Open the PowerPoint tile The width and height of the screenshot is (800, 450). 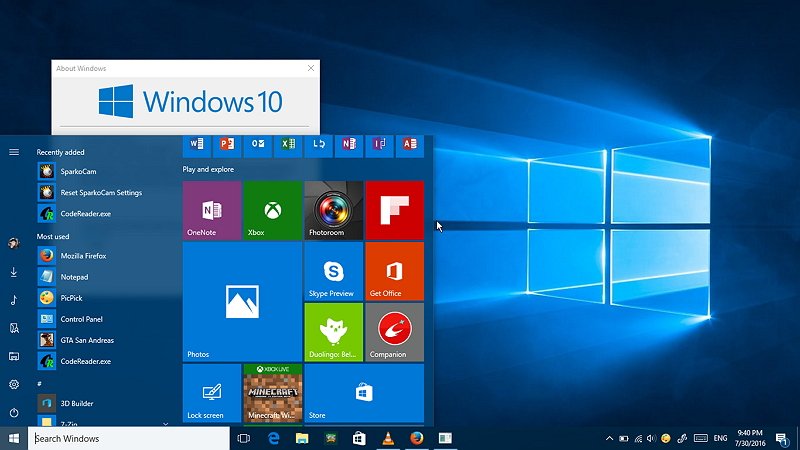click(x=227, y=146)
